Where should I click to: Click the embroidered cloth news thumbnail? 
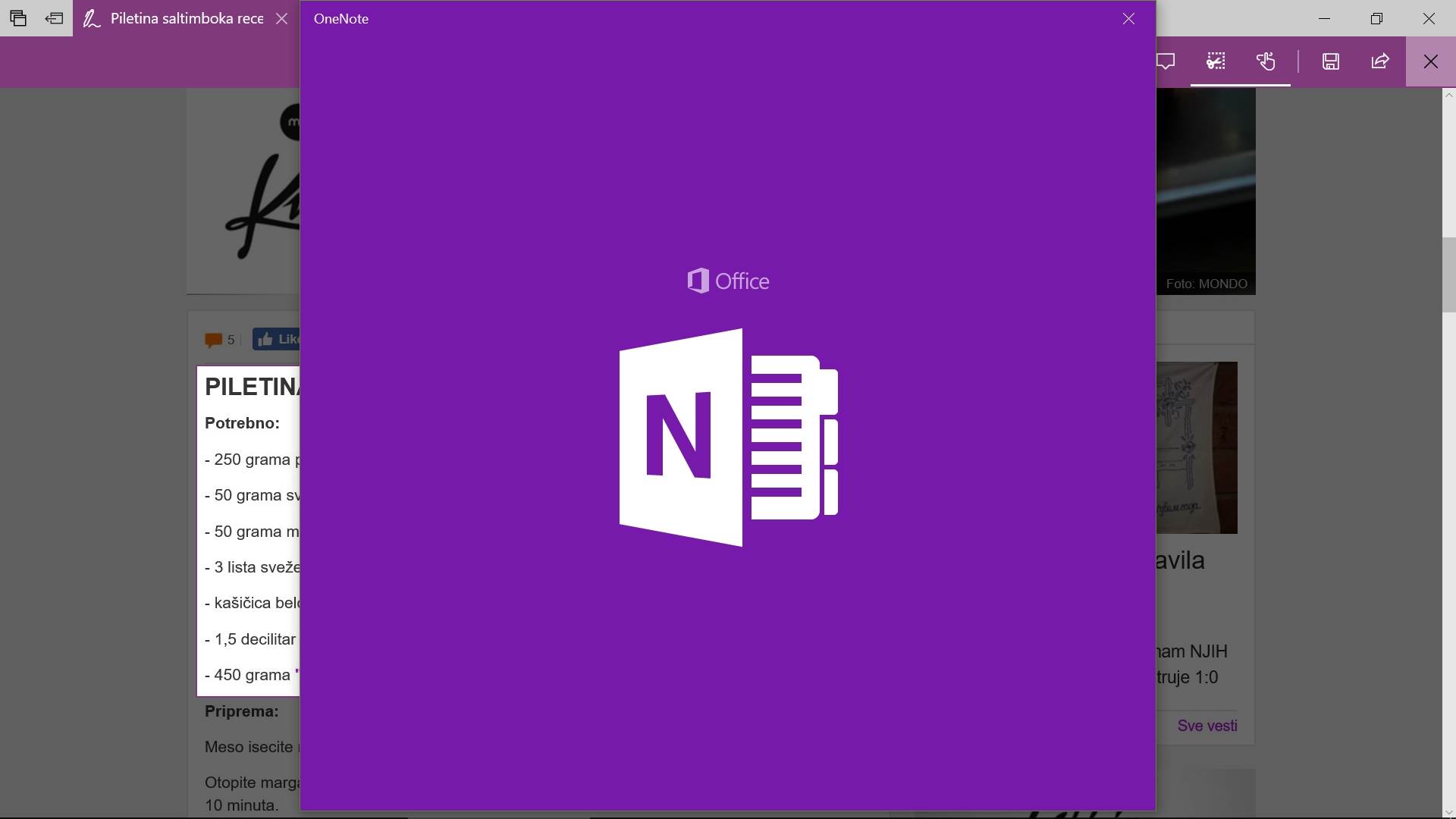click(x=1197, y=447)
